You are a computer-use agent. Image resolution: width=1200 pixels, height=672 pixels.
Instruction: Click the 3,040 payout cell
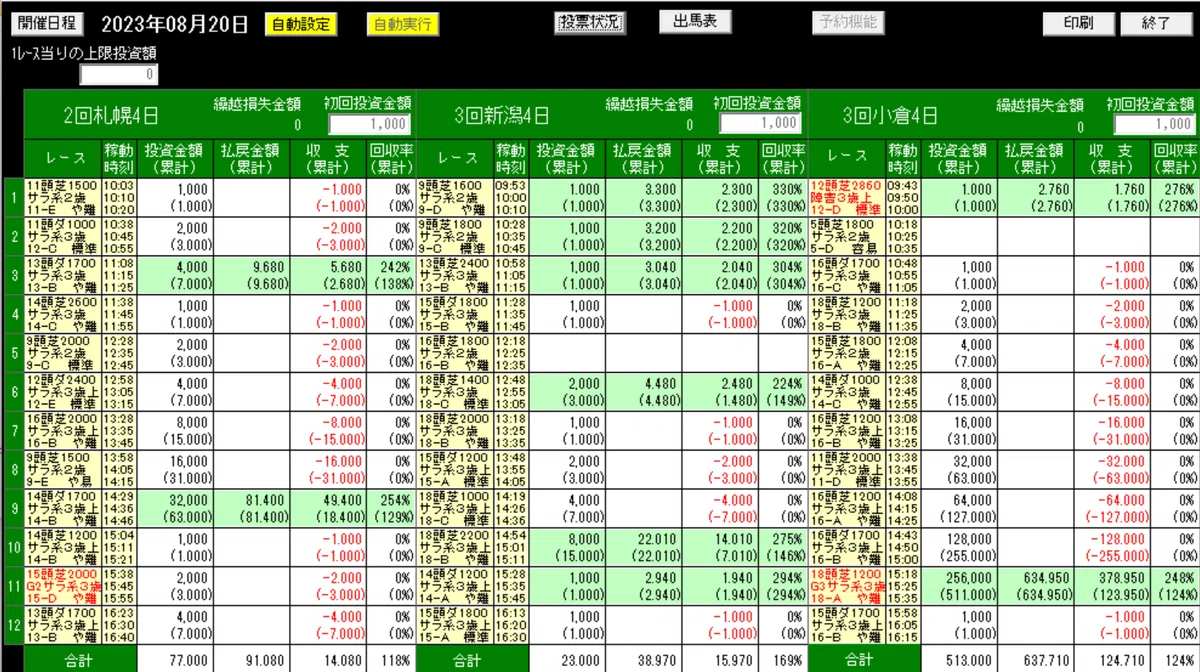coord(644,275)
